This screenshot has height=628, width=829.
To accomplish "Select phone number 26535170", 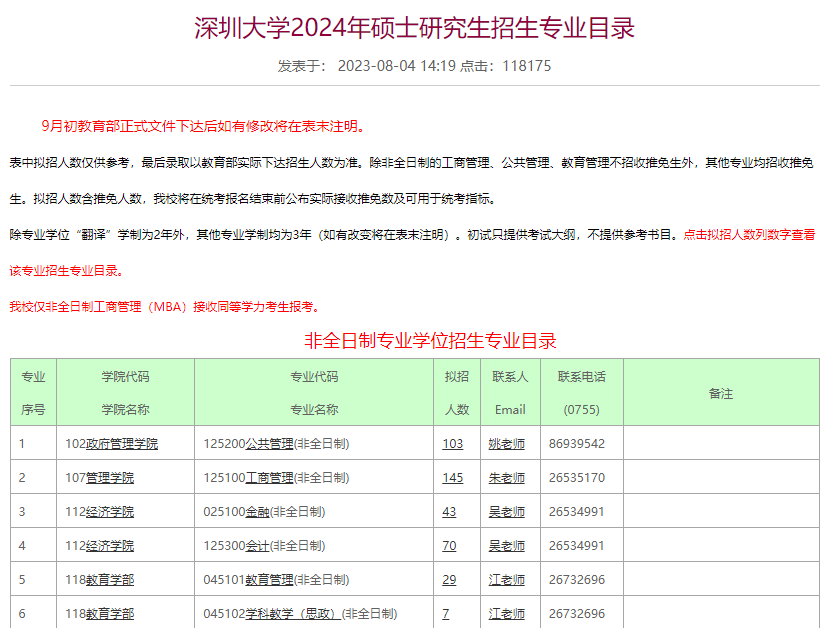I will 577,477.
